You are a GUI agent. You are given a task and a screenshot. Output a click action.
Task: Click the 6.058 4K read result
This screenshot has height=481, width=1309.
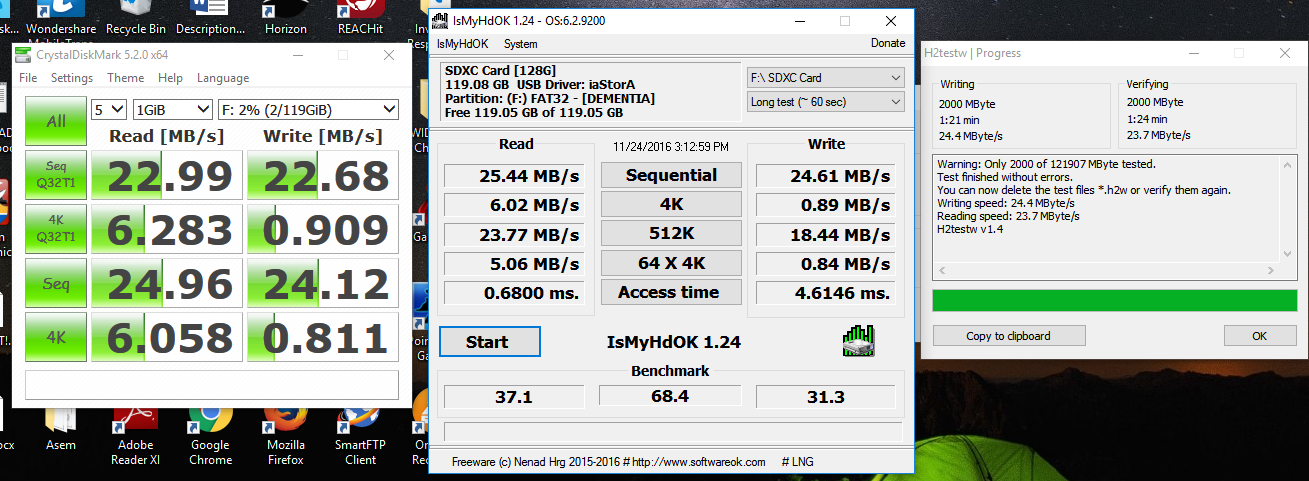coord(167,338)
